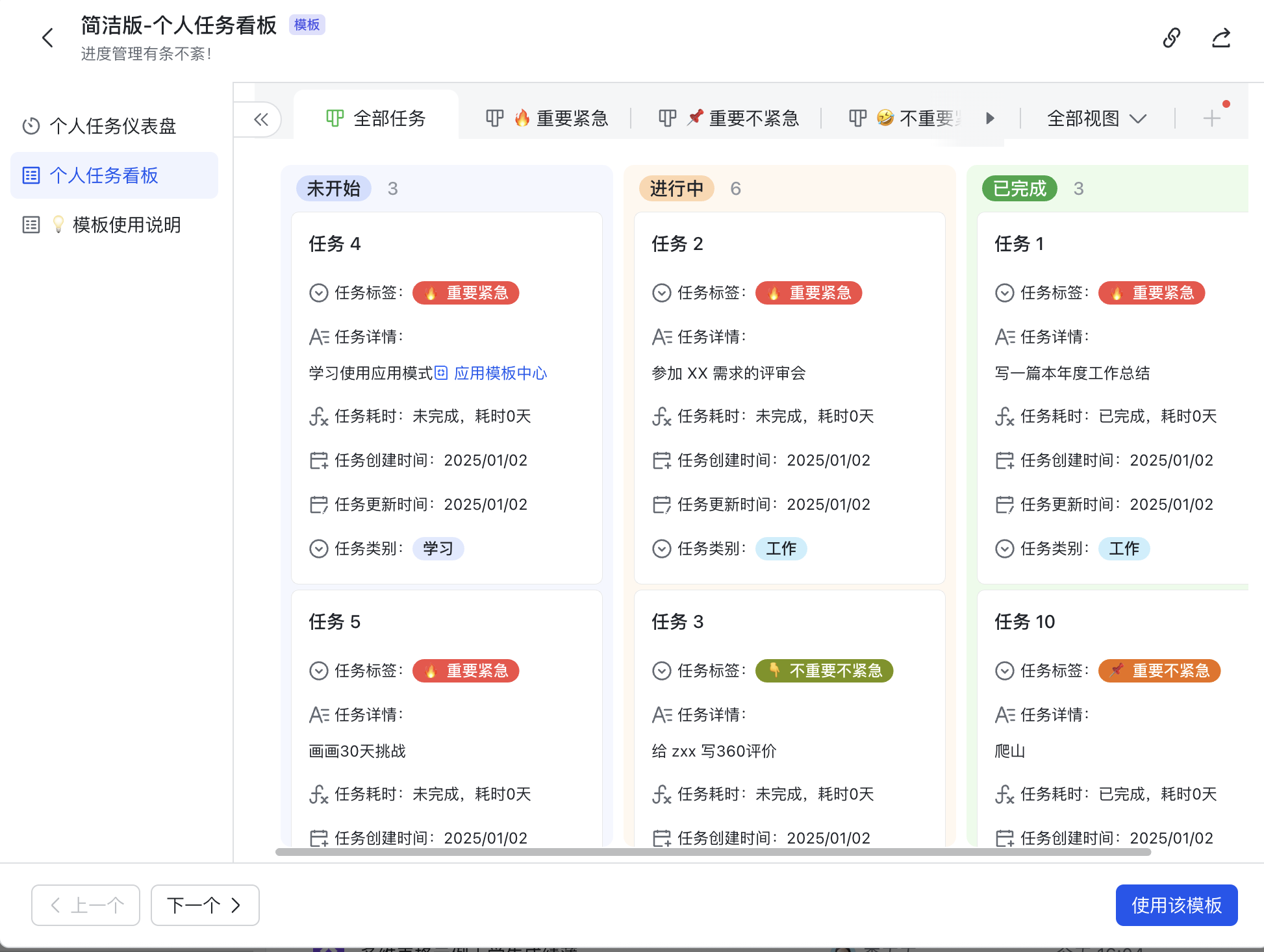This screenshot has height=952, width=1264.
Task: Click the back arrow icon
Action: 47,38
